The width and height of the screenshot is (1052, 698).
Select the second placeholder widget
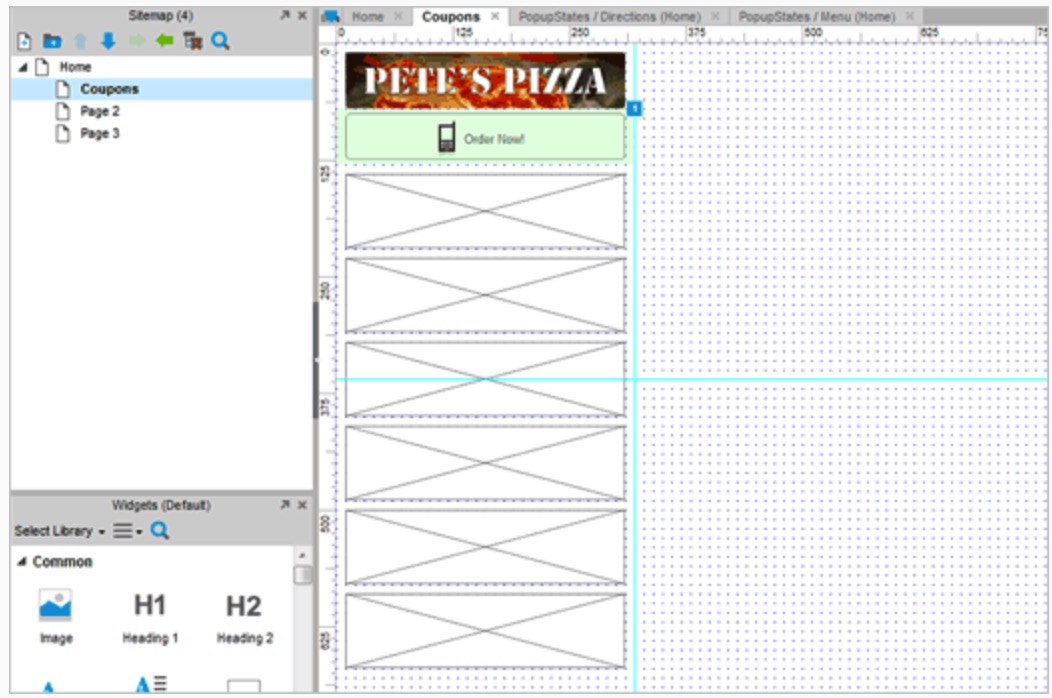click(x=485, y=295)
